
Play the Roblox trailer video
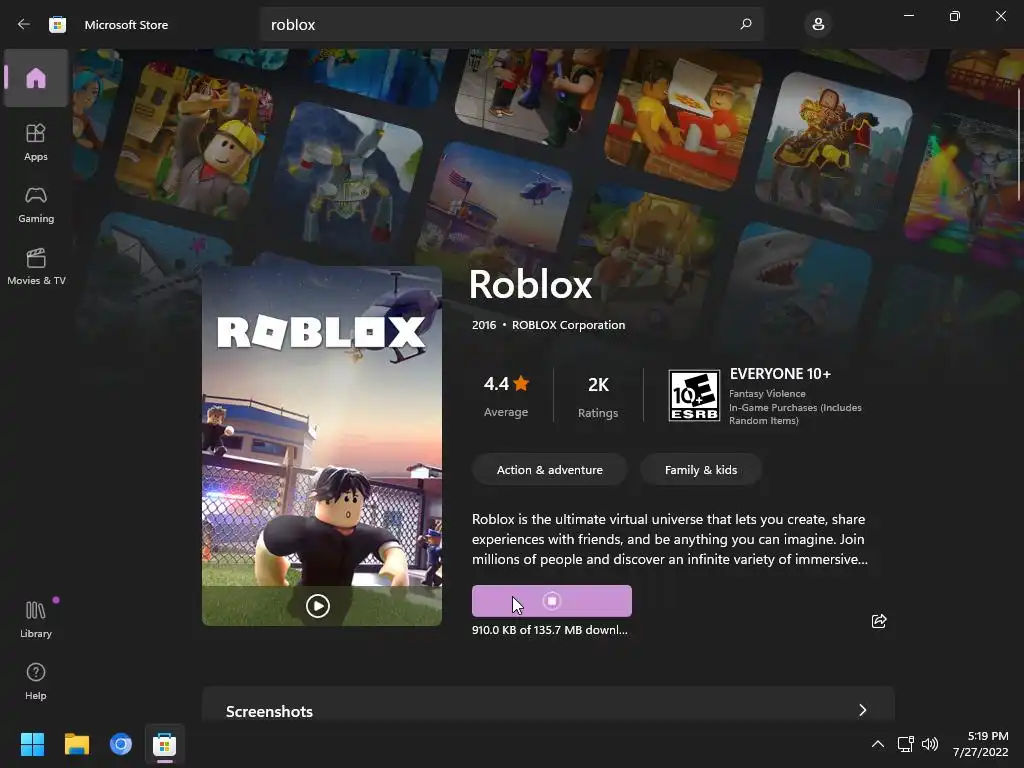(317, 606)
